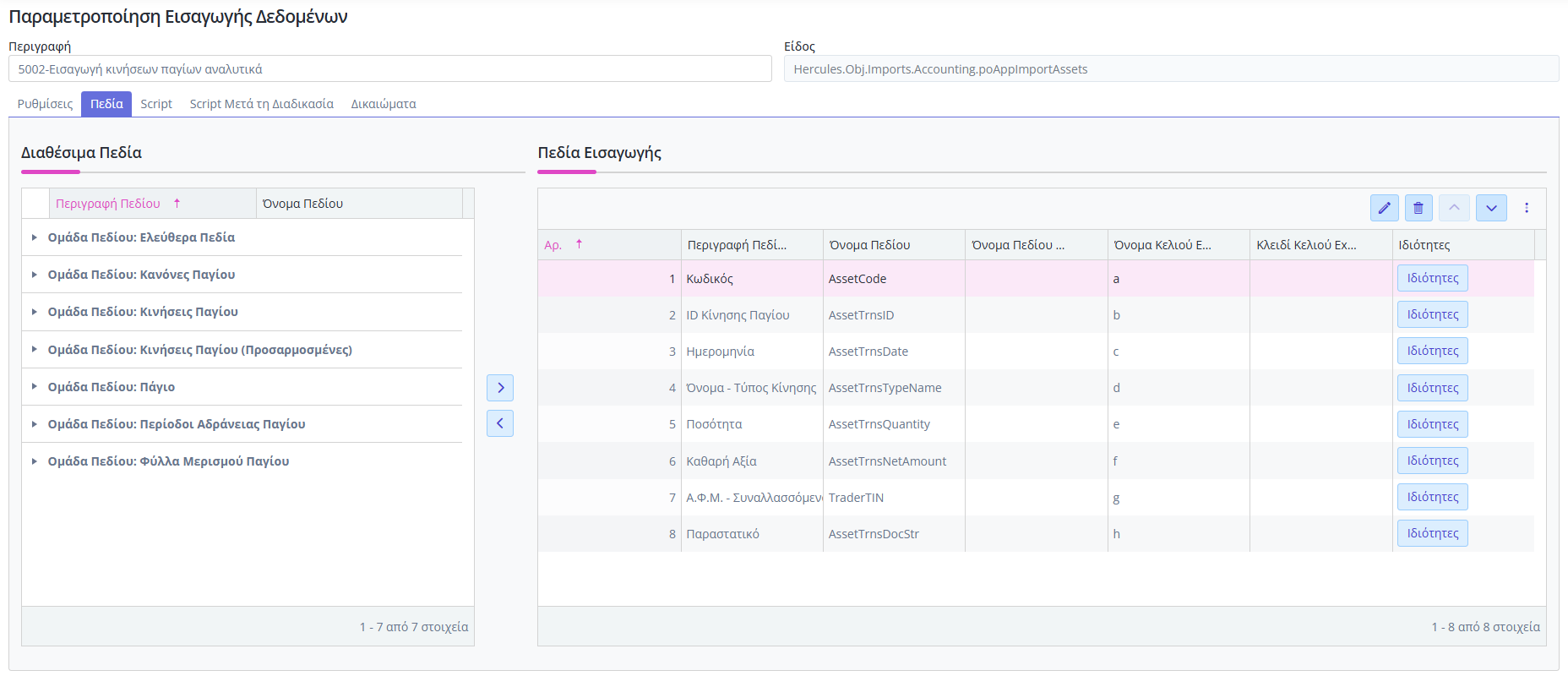
Task: Switch to the Ρυθμίσεις tab
Action: 45,104
